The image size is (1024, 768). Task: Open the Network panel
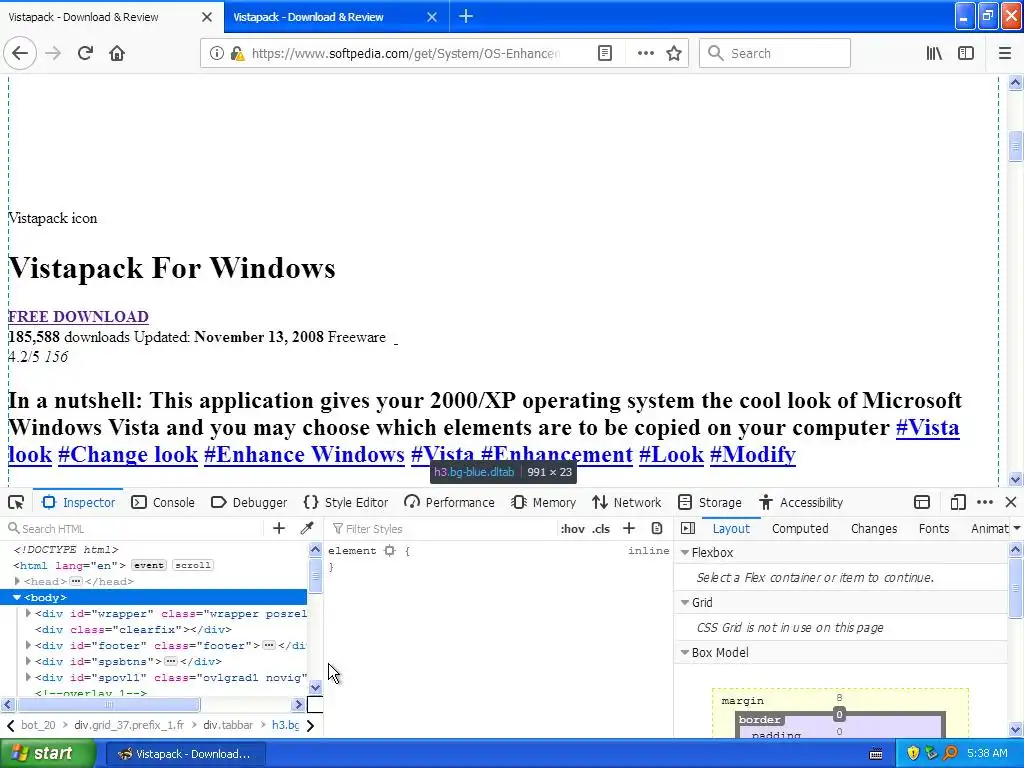click(x=627, y=502)
